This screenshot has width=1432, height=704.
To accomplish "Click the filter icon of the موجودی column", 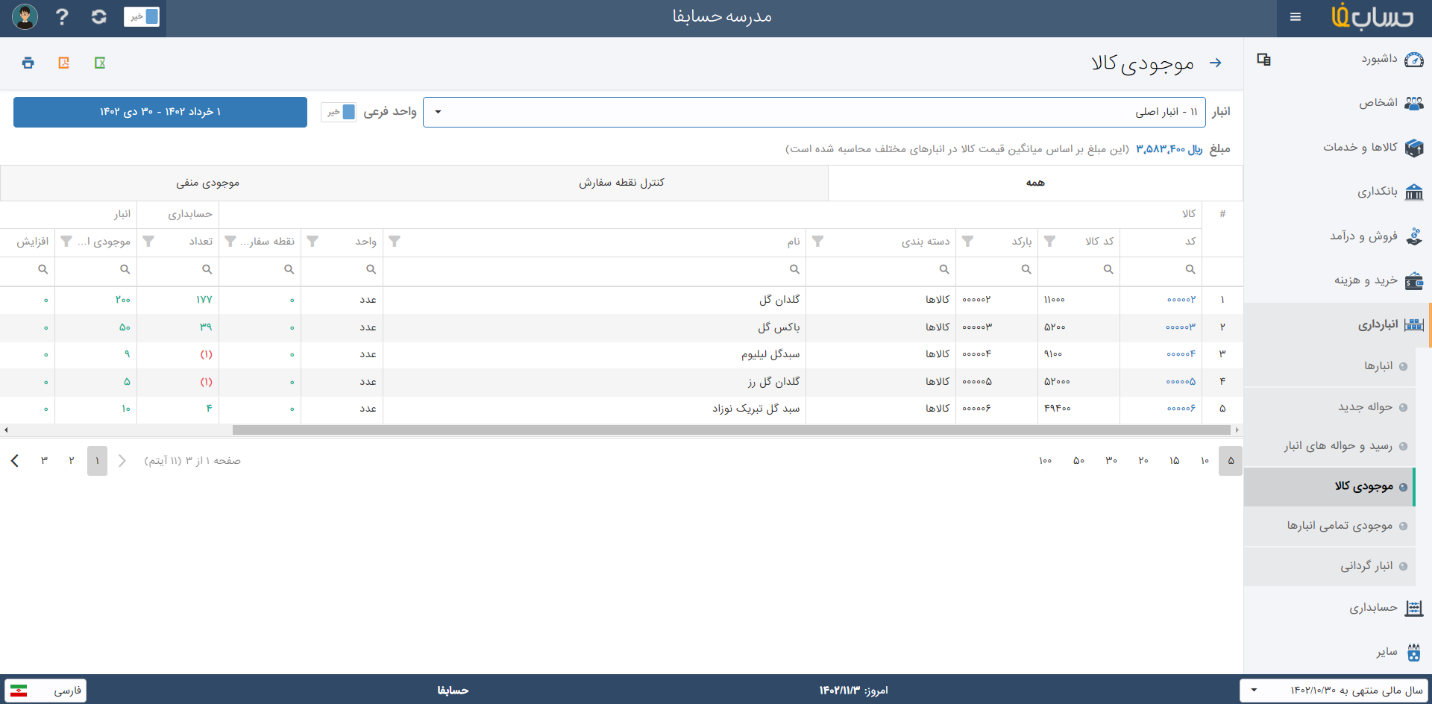I will click(66, 242).
